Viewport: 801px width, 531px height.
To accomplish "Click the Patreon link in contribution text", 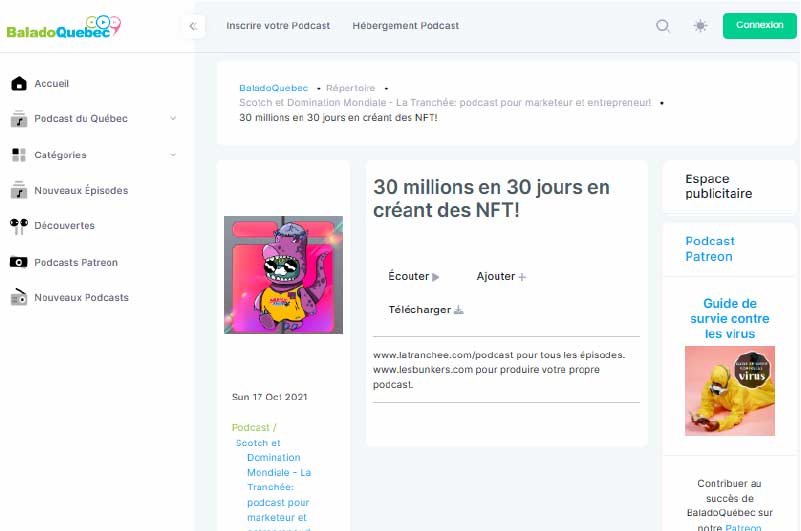I will point(743,527).
